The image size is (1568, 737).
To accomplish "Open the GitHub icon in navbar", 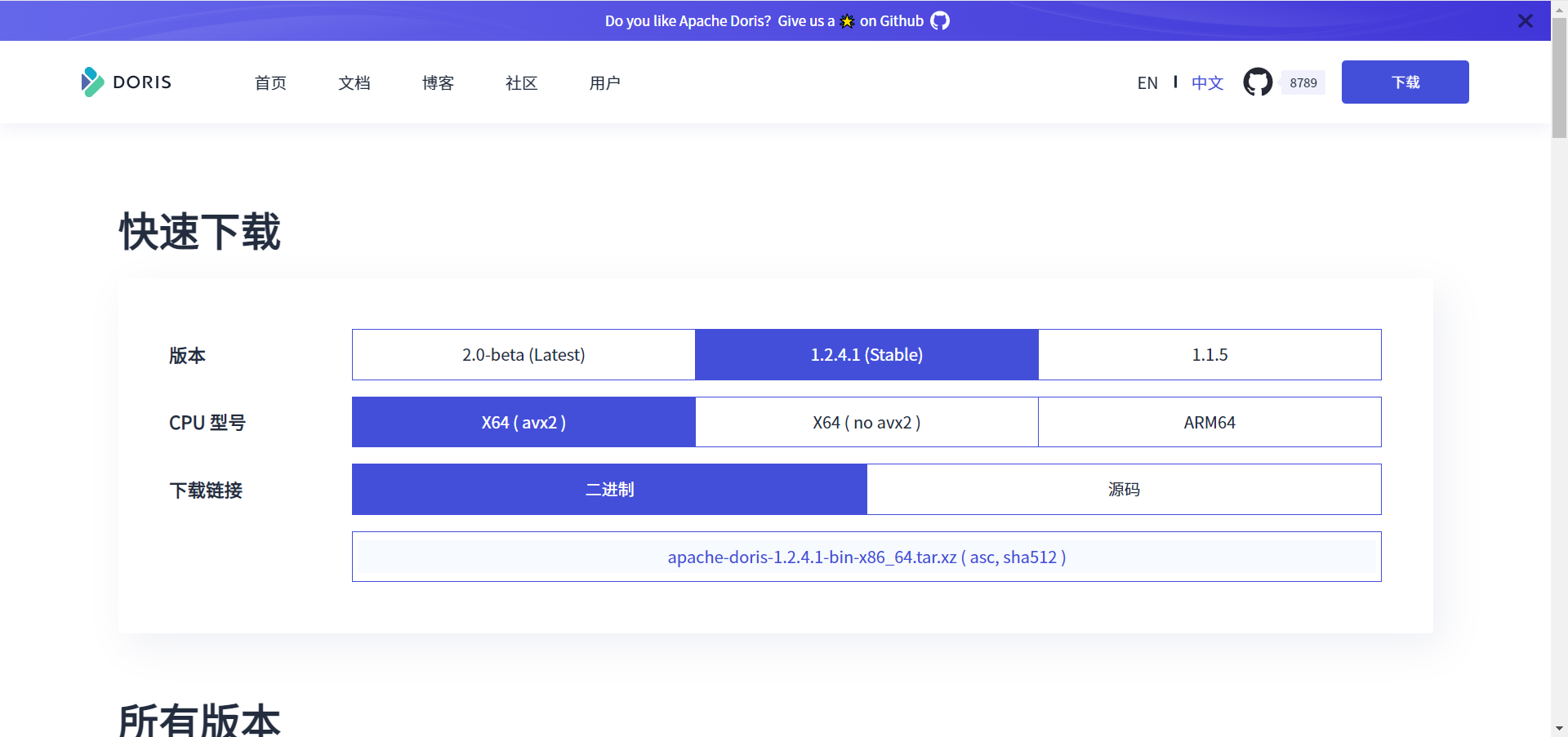I will pyautogui.click(x=1258, y=82).
